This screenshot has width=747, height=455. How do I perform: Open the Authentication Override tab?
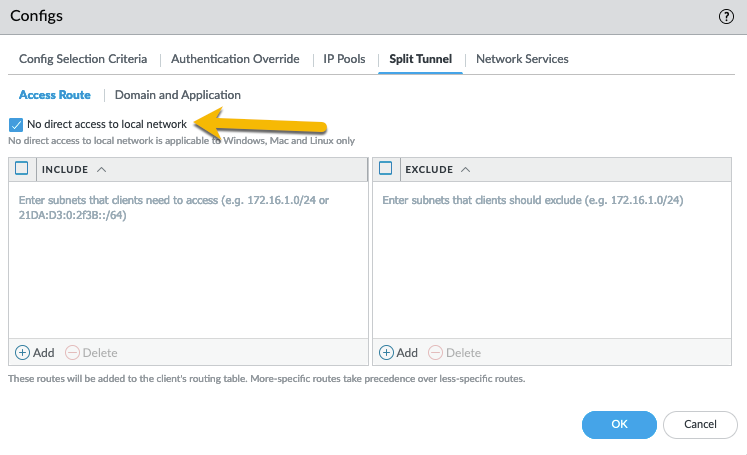pos(235,59)
